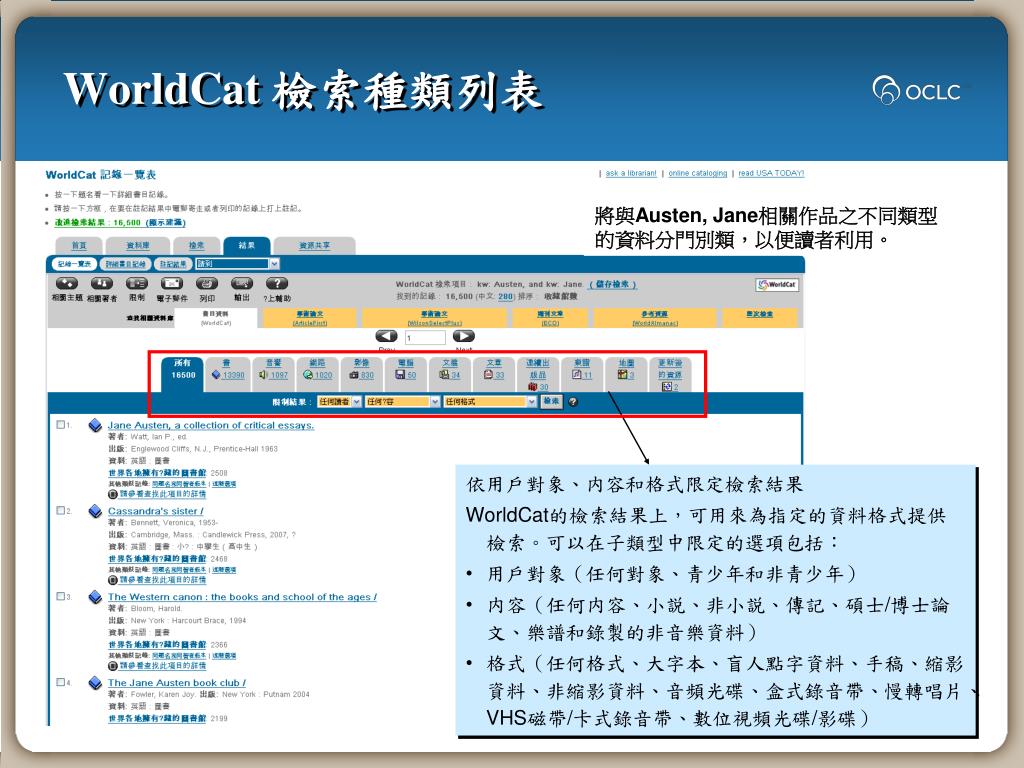The image size is (1024, 768).
Task: Select the 連續出版品 serials 30 tab
Action: 537,374
